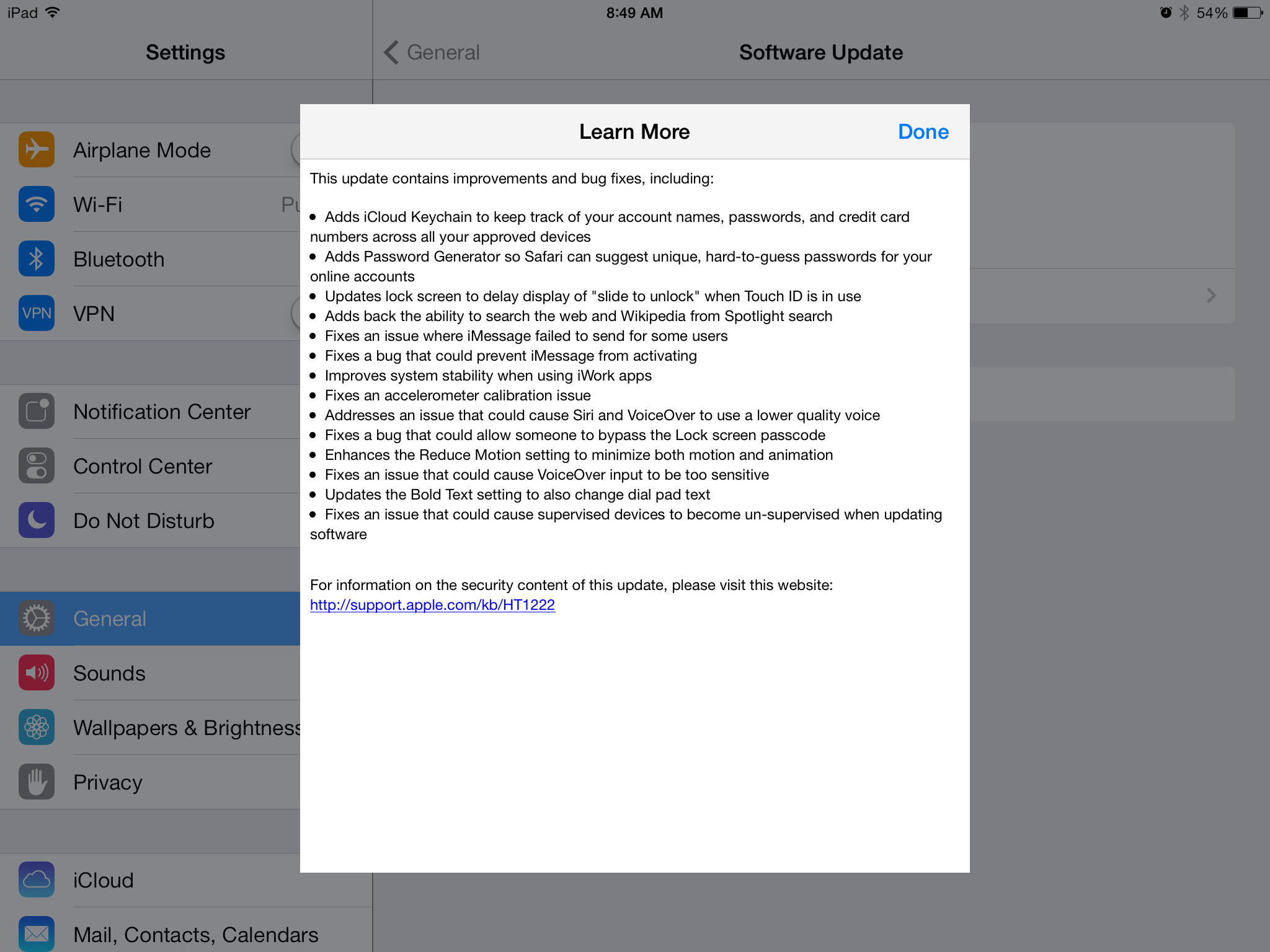
Task: Tap the Control Center icon
Action: [x=37, y=466]
